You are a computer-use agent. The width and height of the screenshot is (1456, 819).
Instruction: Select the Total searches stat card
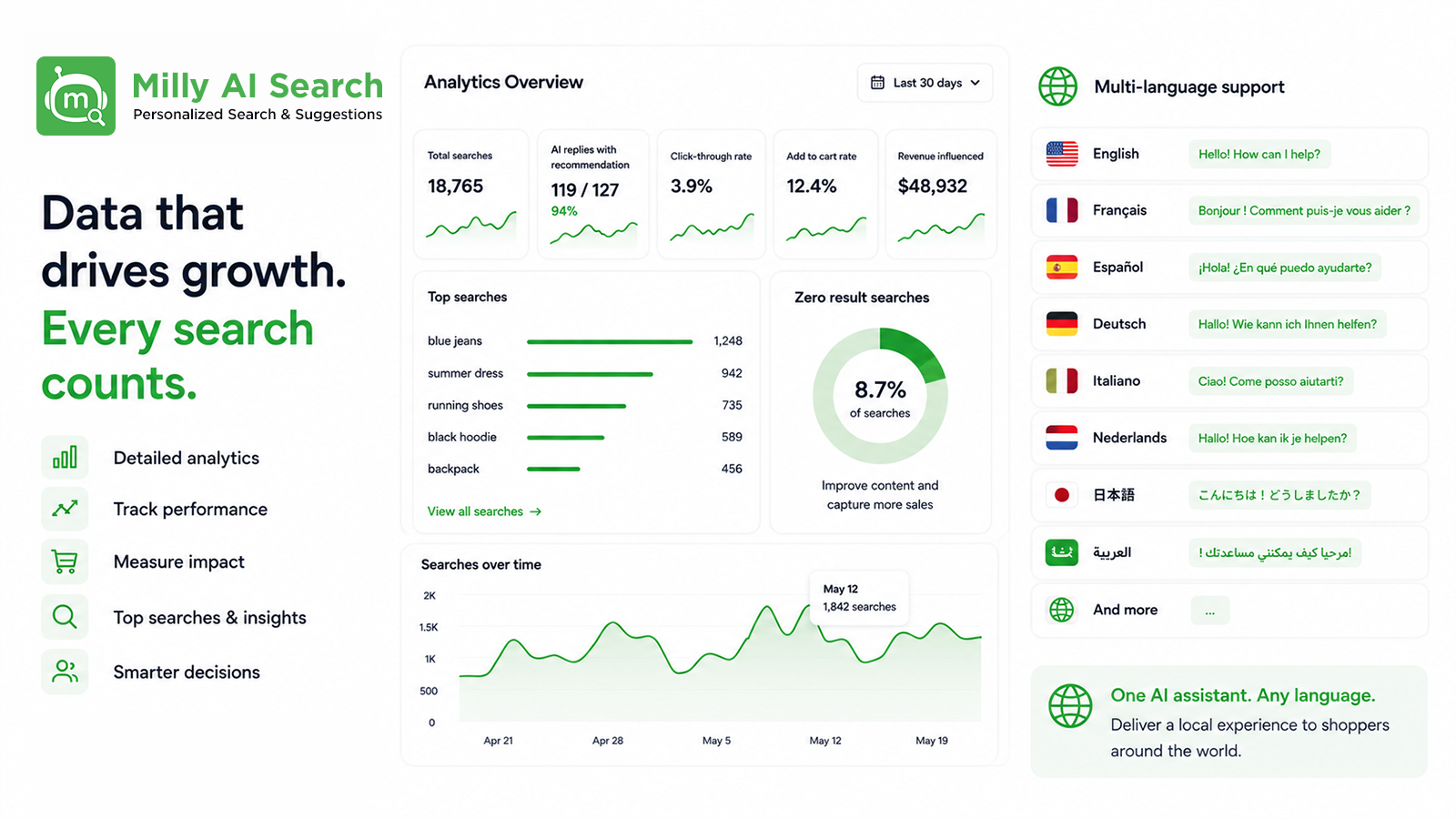click(470, 194)
